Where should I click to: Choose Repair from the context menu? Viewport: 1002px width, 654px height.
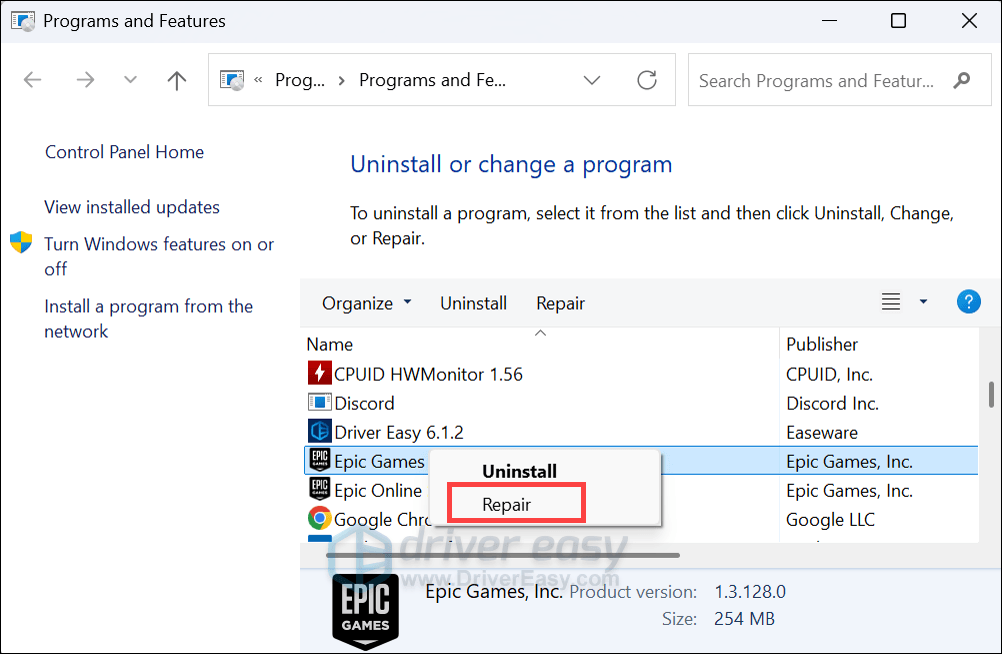(x=507, y=505)
